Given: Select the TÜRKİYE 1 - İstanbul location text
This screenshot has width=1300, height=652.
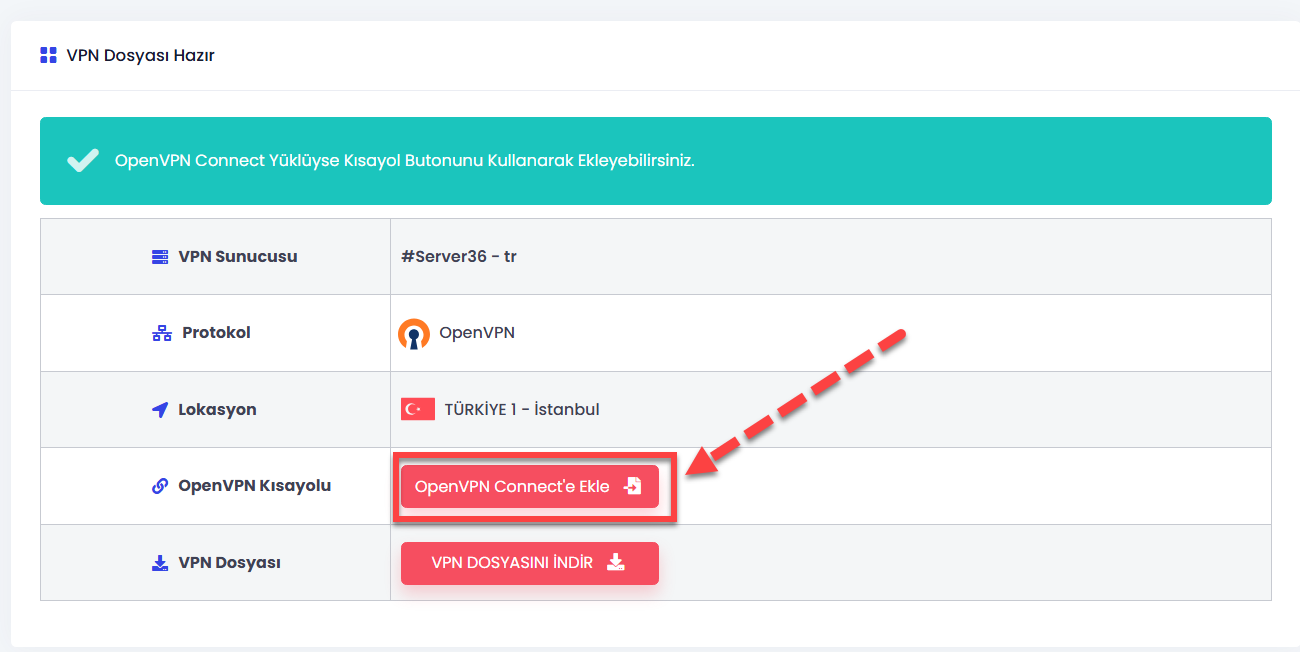Looking at the screenshot, I should [522, 409].
